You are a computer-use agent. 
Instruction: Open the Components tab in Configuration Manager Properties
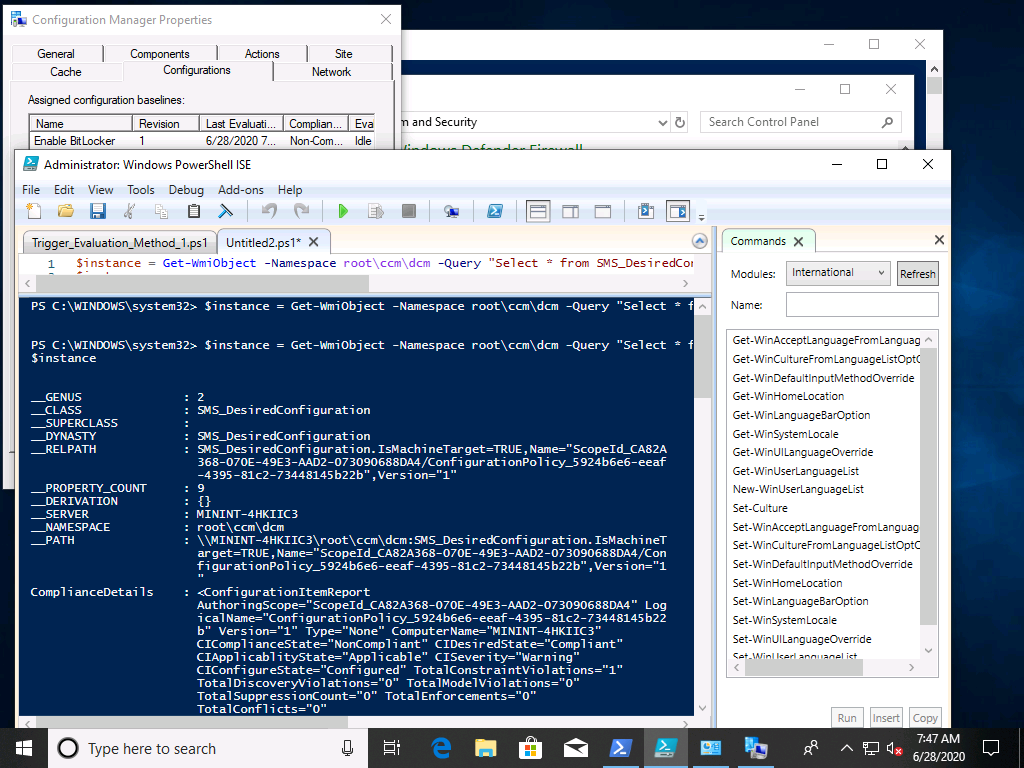point(160,54)
